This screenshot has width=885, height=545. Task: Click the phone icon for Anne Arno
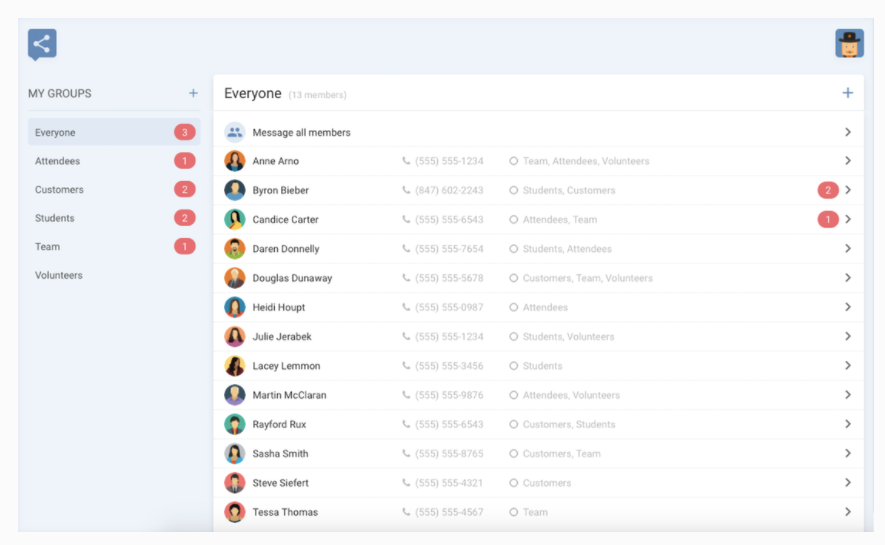click(406, 161)
